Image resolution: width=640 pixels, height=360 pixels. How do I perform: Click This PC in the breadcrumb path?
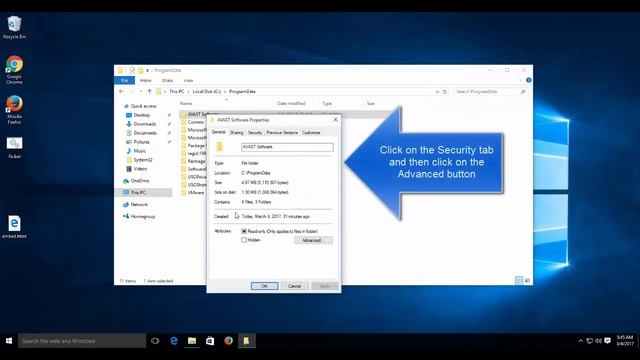pos(177,92)
